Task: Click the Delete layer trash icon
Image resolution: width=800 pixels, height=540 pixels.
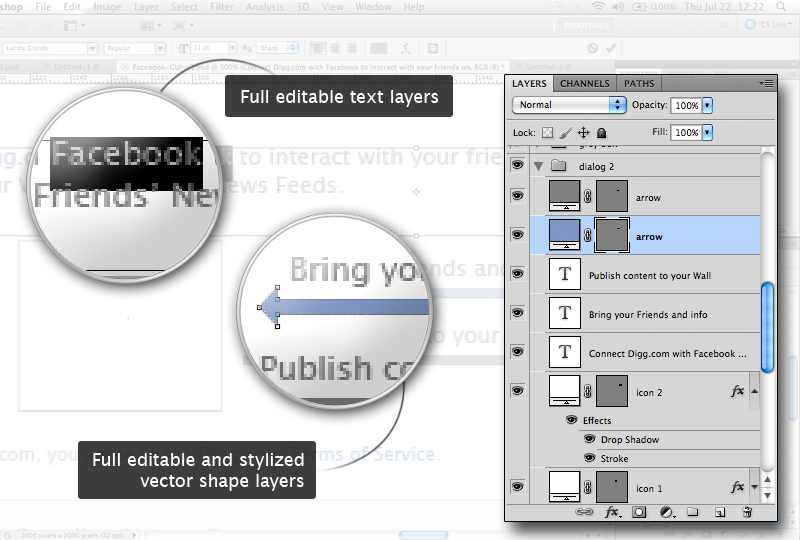Action: [747, 511]
